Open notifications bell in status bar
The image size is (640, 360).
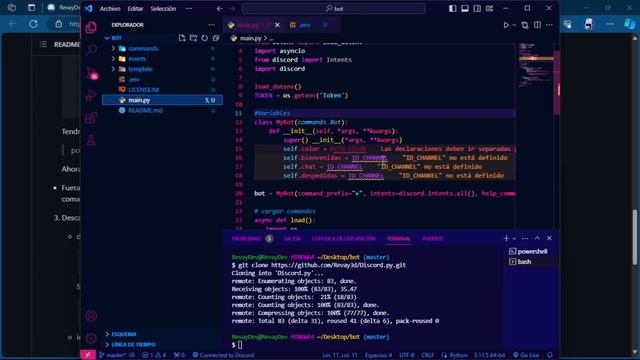(x=550, y=355)
